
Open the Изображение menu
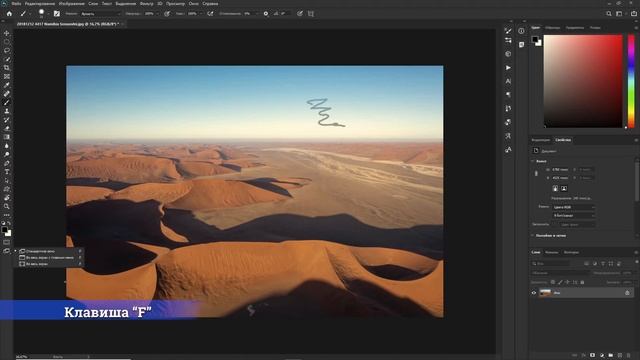[x=71, y=3]
